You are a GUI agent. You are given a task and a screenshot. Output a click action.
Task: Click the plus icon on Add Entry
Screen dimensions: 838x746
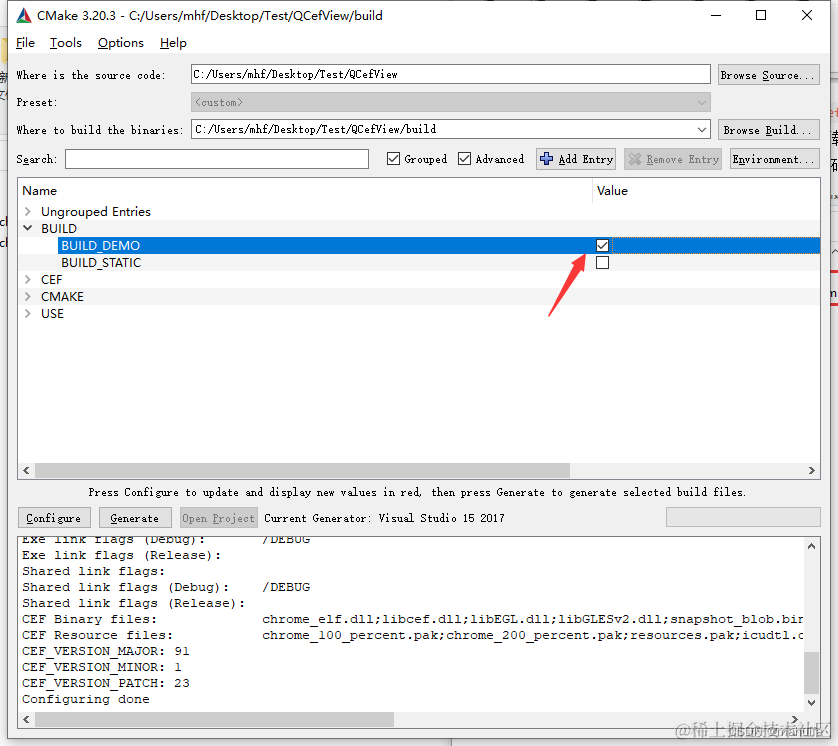click(x=546, y=159)
